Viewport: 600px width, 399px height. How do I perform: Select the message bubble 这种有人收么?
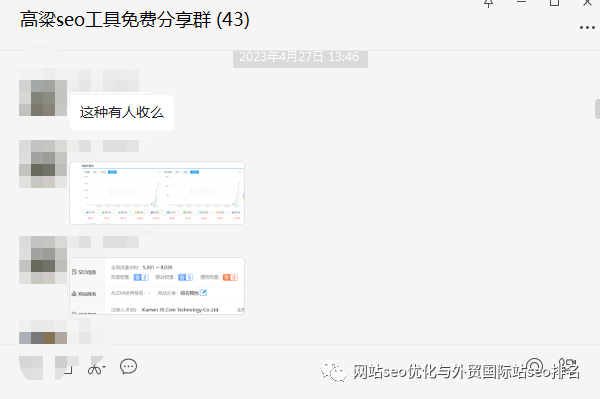point(122,113)
